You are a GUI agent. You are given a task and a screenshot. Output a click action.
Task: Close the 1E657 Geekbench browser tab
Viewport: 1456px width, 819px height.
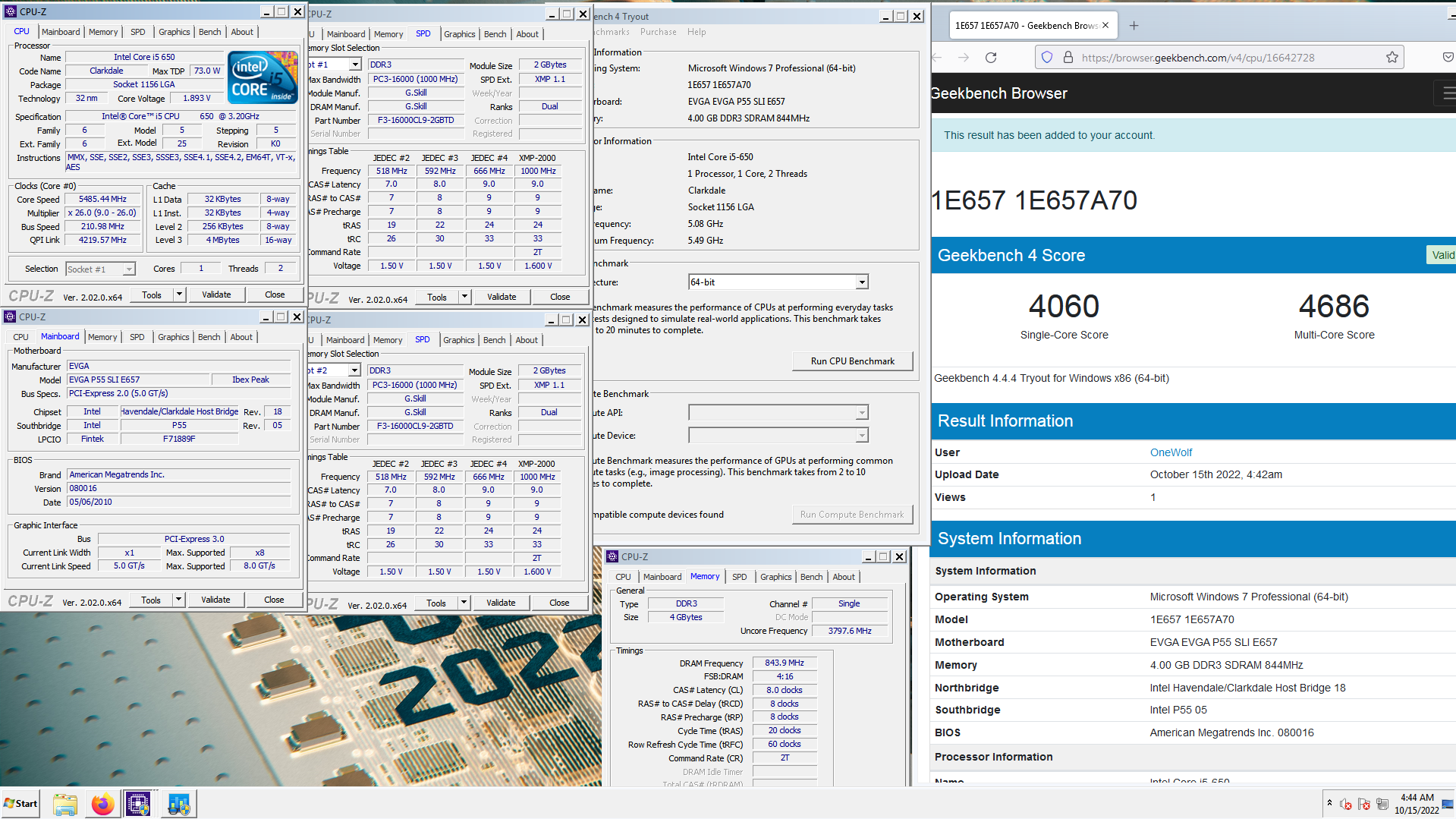(x=1105, y=25)
